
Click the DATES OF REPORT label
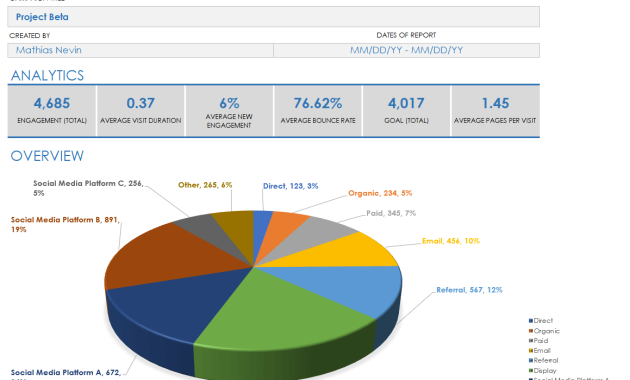click(x=406, y=35)
